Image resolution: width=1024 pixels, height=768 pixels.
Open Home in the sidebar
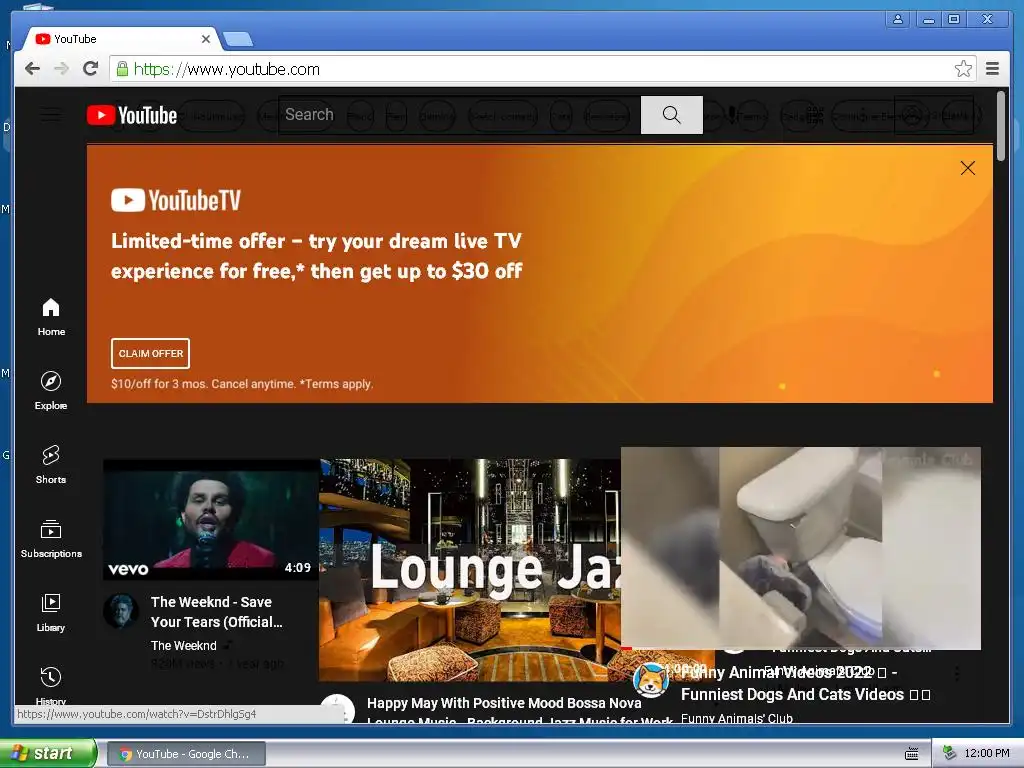coord(51,317)
